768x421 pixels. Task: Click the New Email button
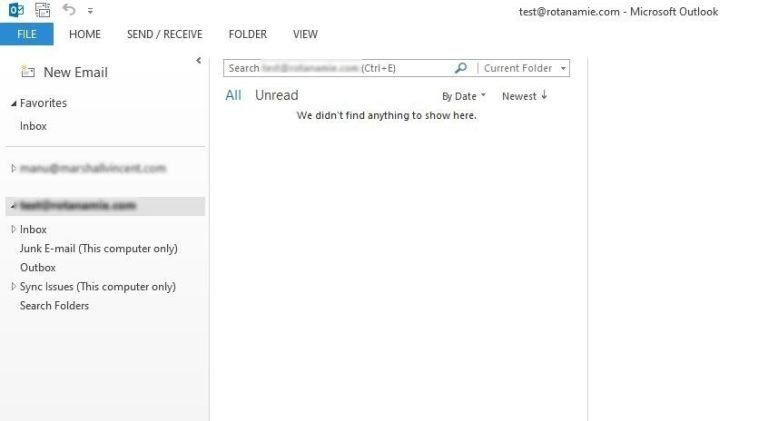pyautogui.click(x=64, y=72)
